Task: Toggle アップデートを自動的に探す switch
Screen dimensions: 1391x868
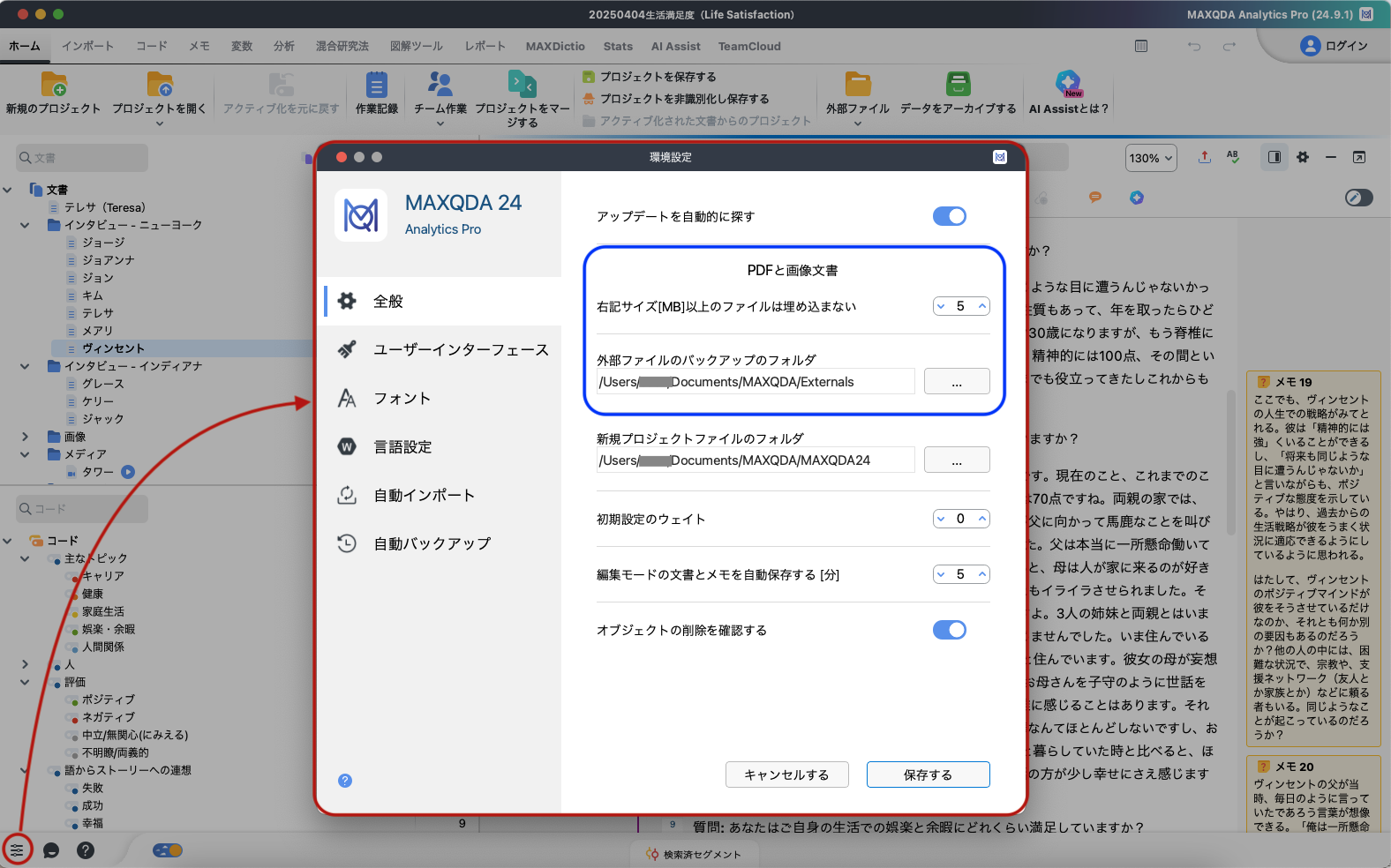Action: (x=950, y=216)
